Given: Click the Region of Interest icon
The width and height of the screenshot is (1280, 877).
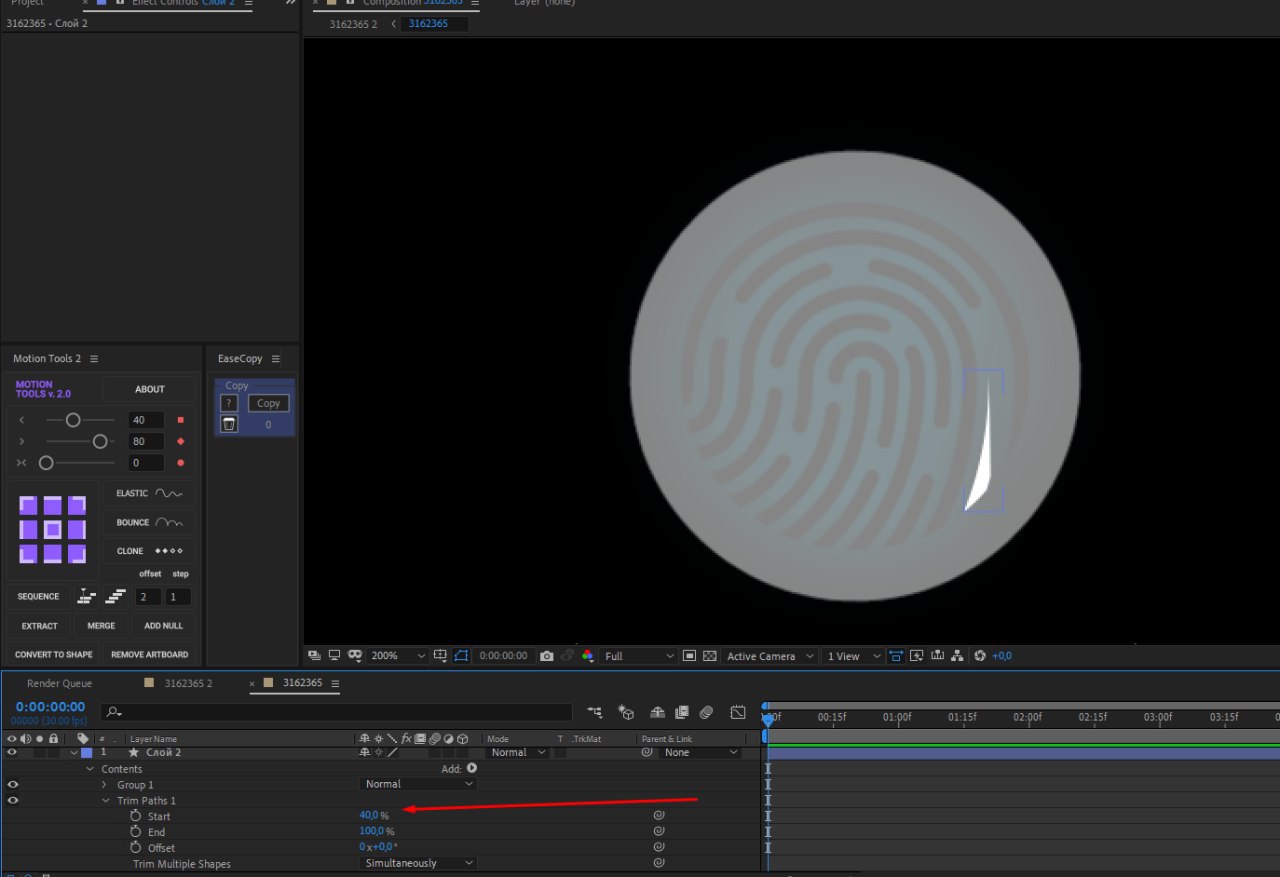Looking at the screenshot, I should [689, 656].
